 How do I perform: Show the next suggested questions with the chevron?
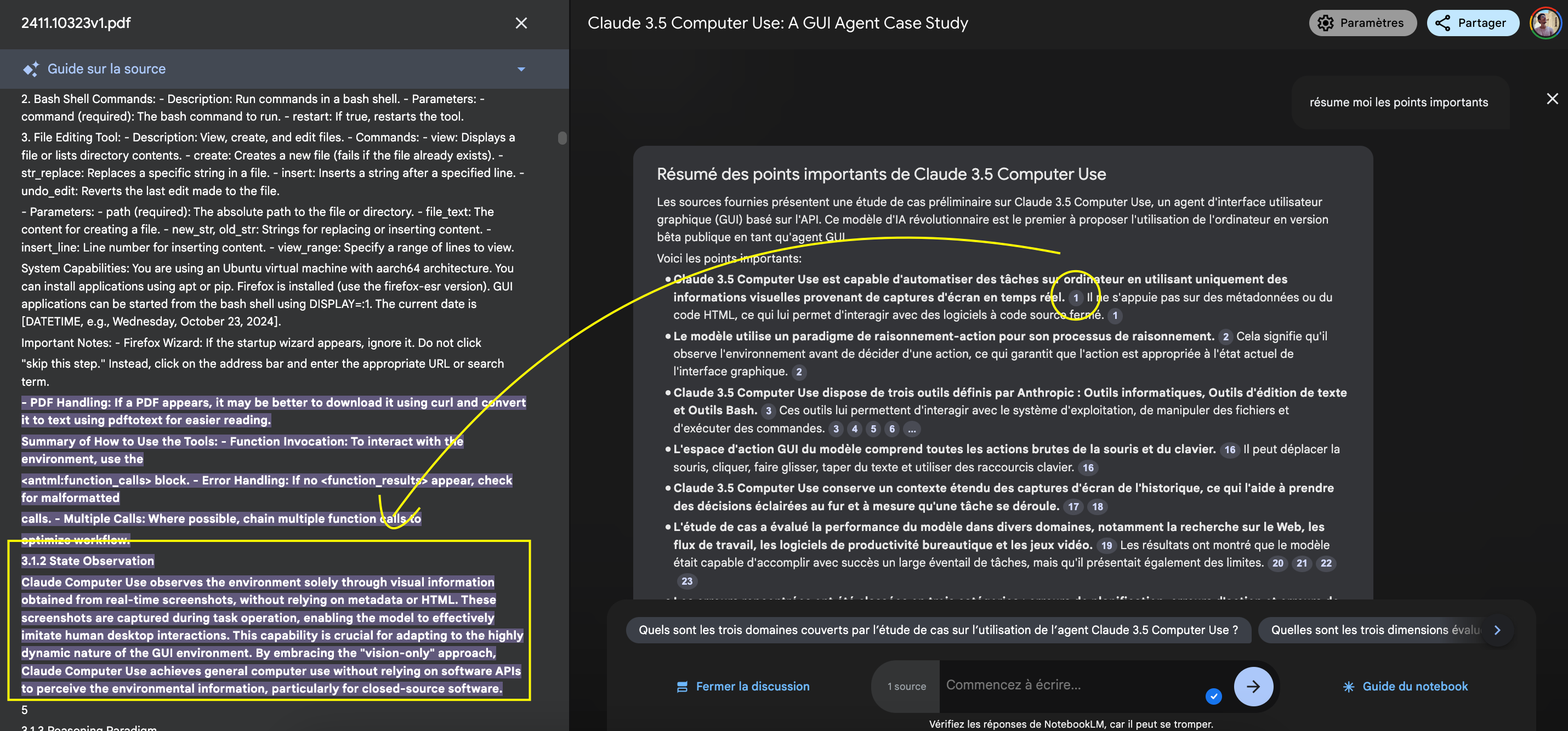(x=1497, y=630)
